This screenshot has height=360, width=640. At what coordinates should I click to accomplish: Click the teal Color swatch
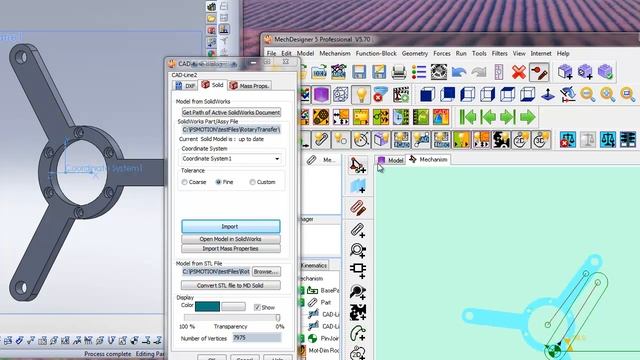(x=207, y=307)
